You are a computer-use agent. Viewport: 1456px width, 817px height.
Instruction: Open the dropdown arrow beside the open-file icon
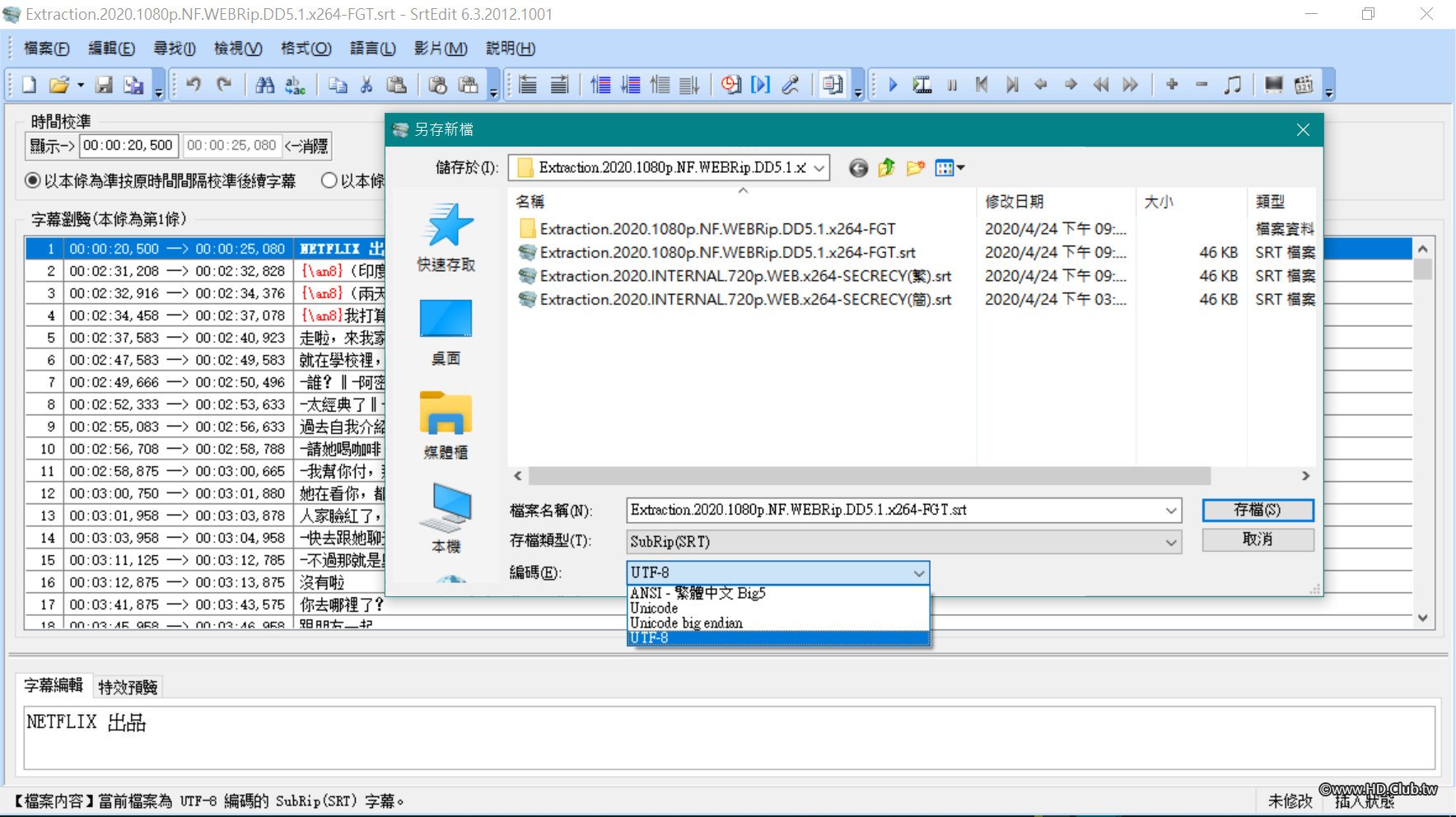[x=81, y=85]
